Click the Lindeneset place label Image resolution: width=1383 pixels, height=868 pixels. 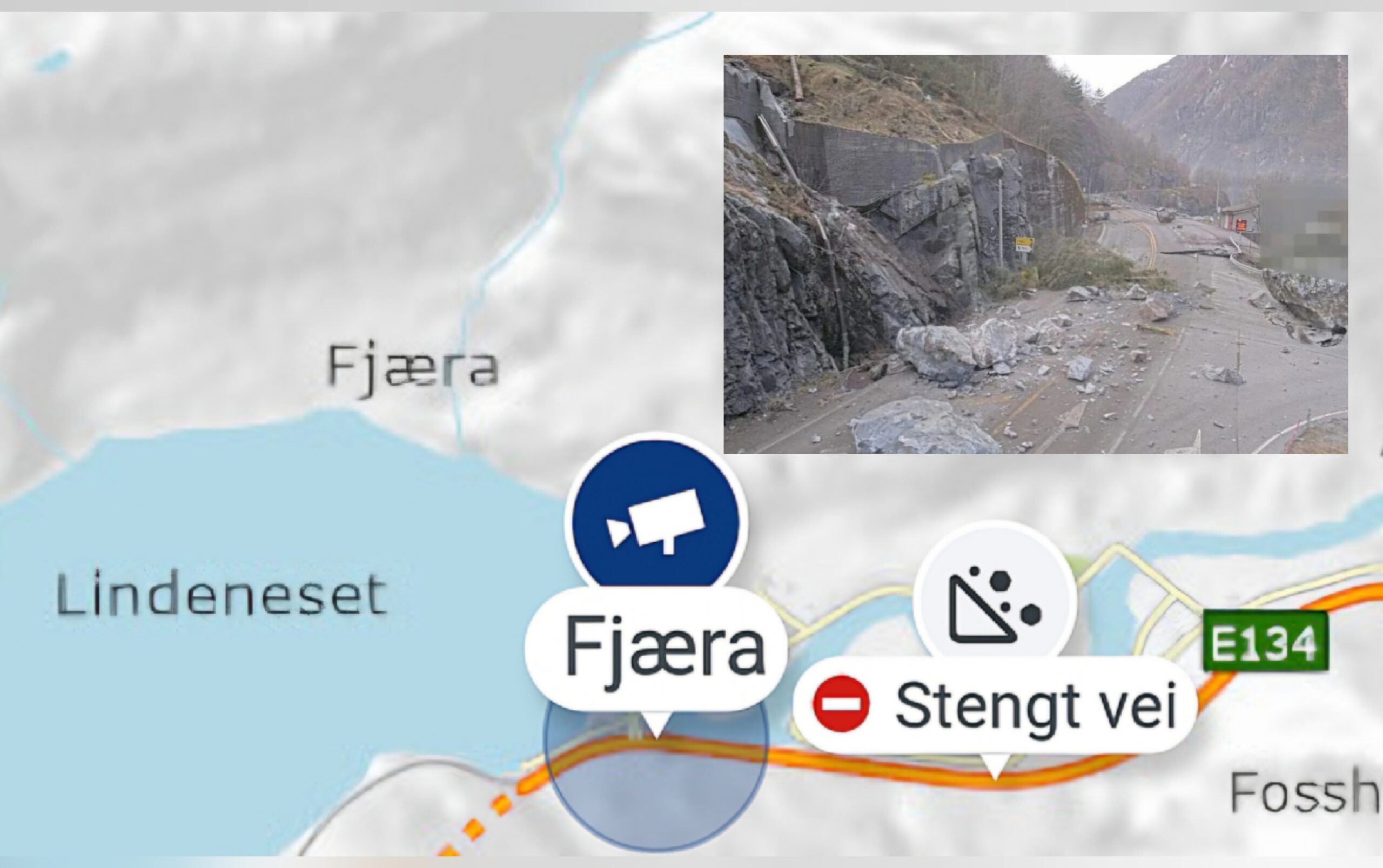click(221, 594)
